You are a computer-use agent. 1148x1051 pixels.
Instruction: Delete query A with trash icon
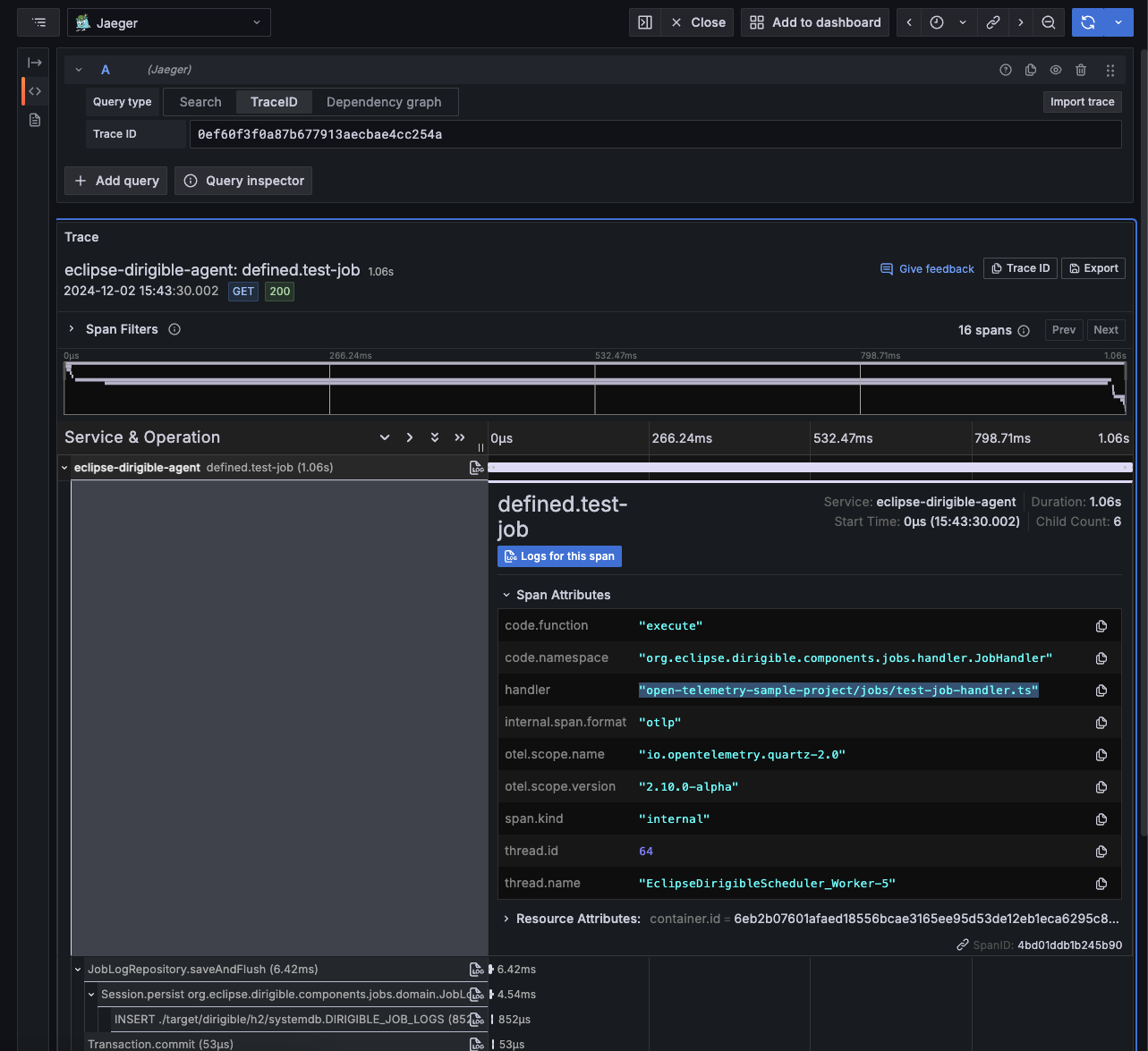1081,70
